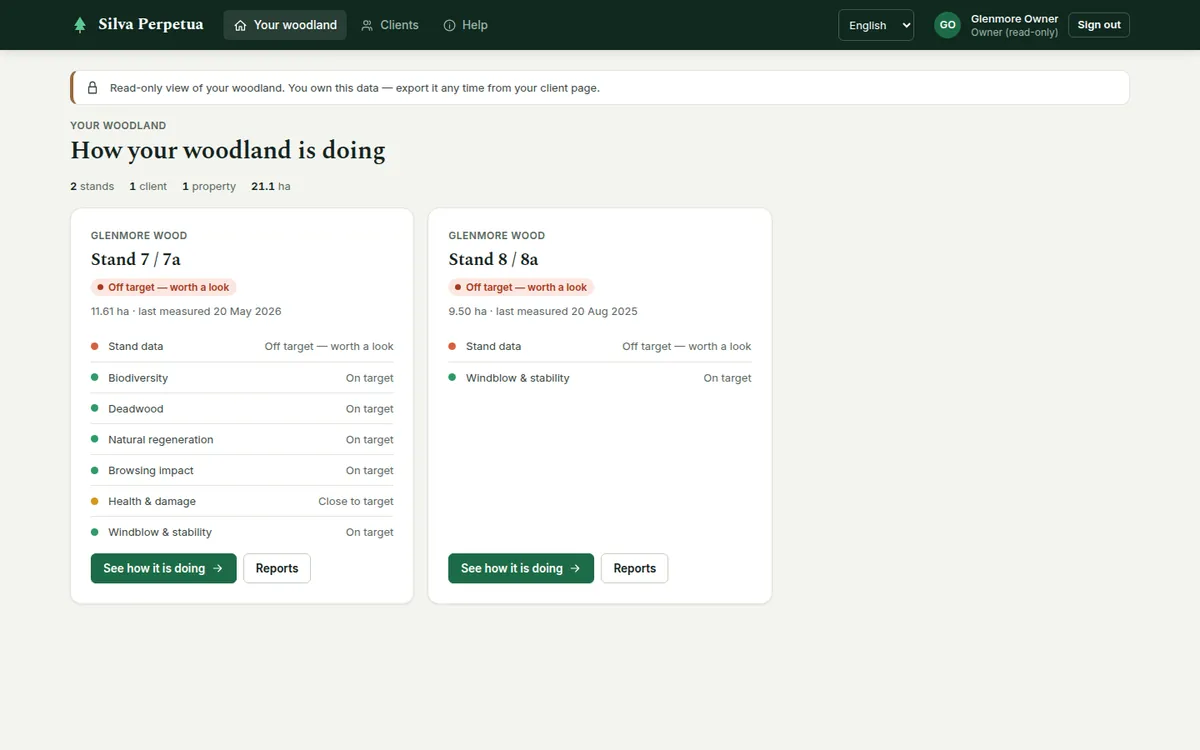
Task: Click Stand data label in Stand 7 / 7a card
Action: click(136, 347)
